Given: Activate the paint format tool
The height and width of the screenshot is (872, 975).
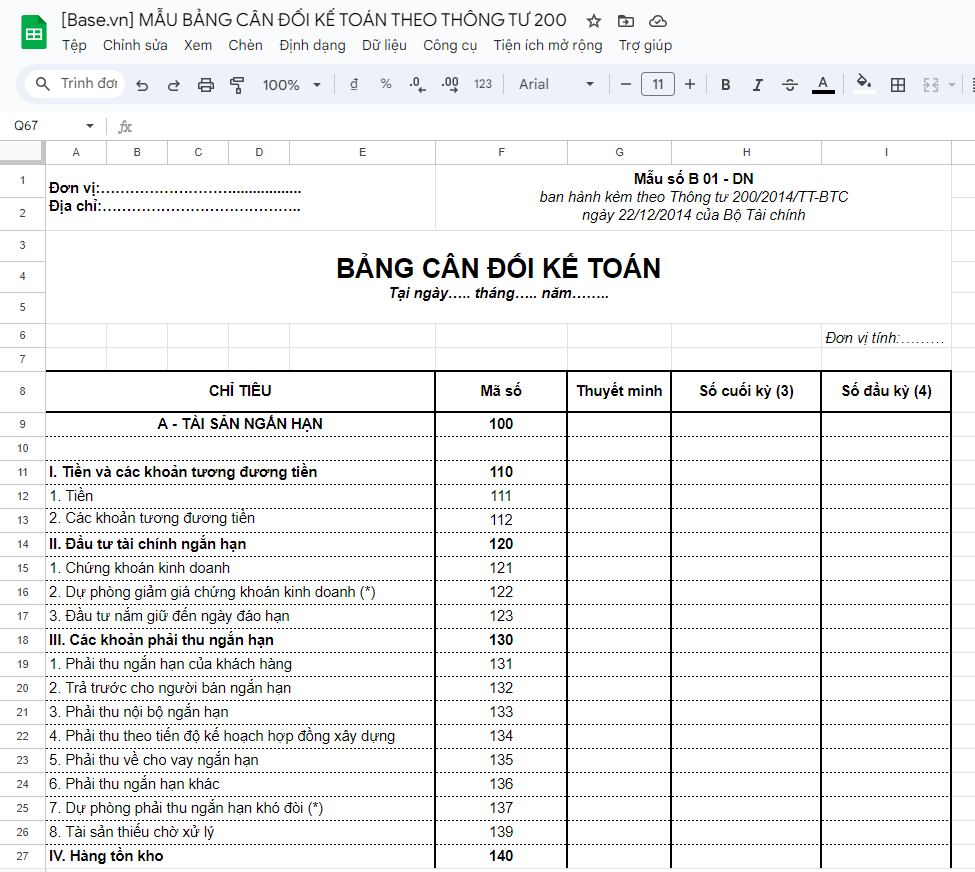Looking at the screenshot, I should tap(237, 85).
